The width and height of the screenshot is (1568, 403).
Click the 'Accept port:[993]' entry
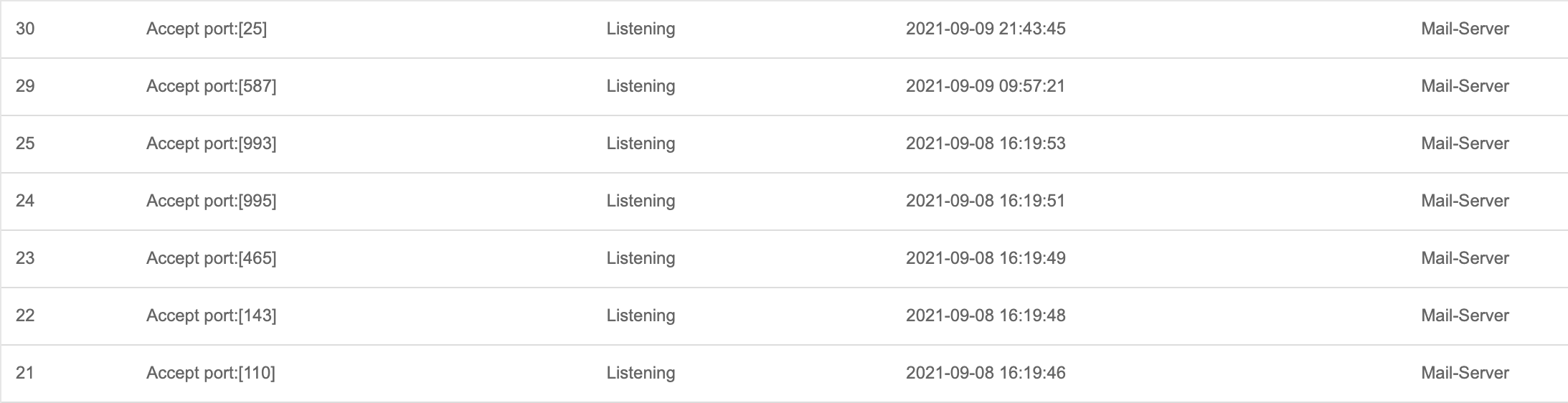pos(211,143)
